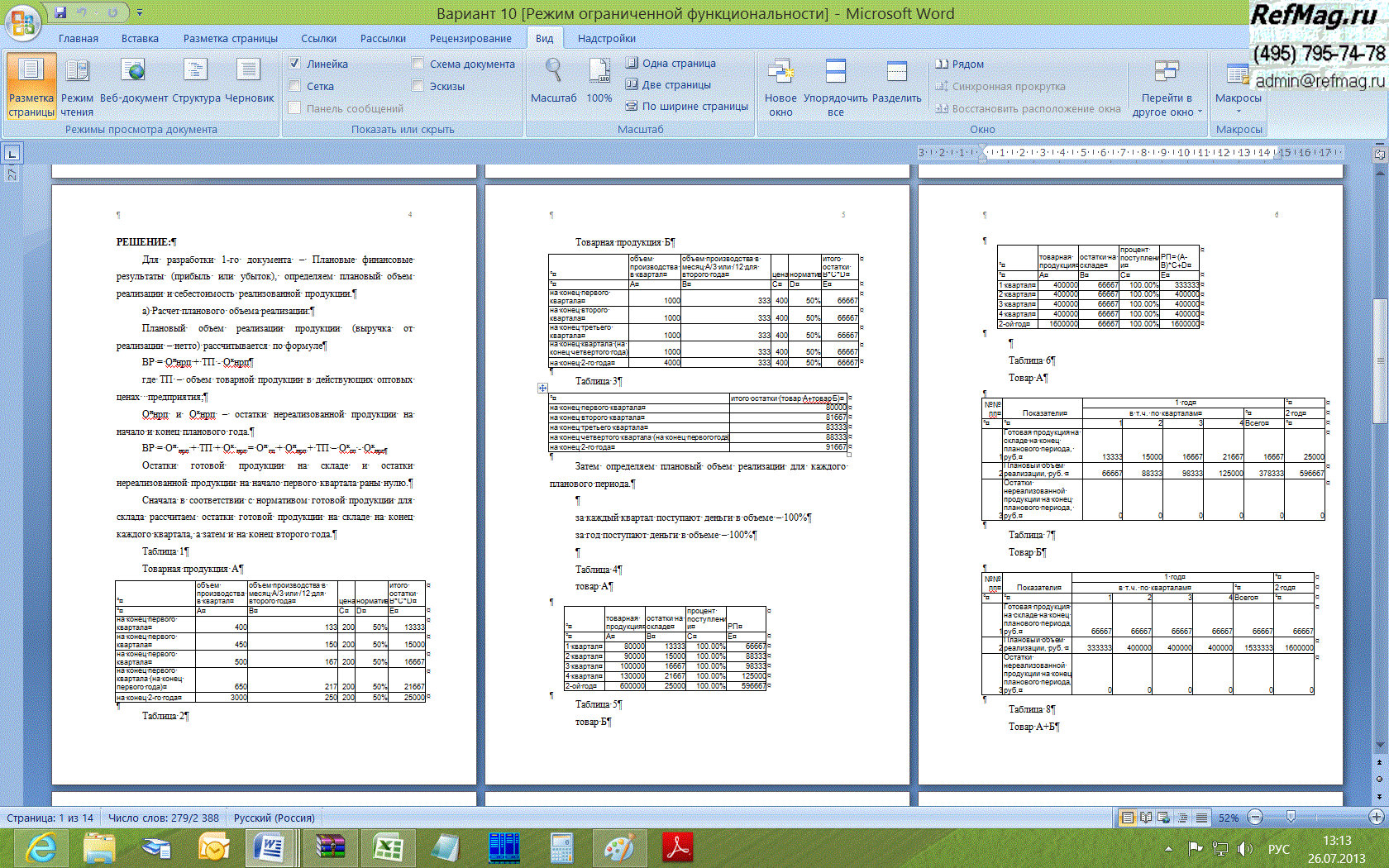Uncheck the Линейка ruler checkbox
Image resolution: width=1389 pixels, height=868 pixels.
click(x=295, y=64)
